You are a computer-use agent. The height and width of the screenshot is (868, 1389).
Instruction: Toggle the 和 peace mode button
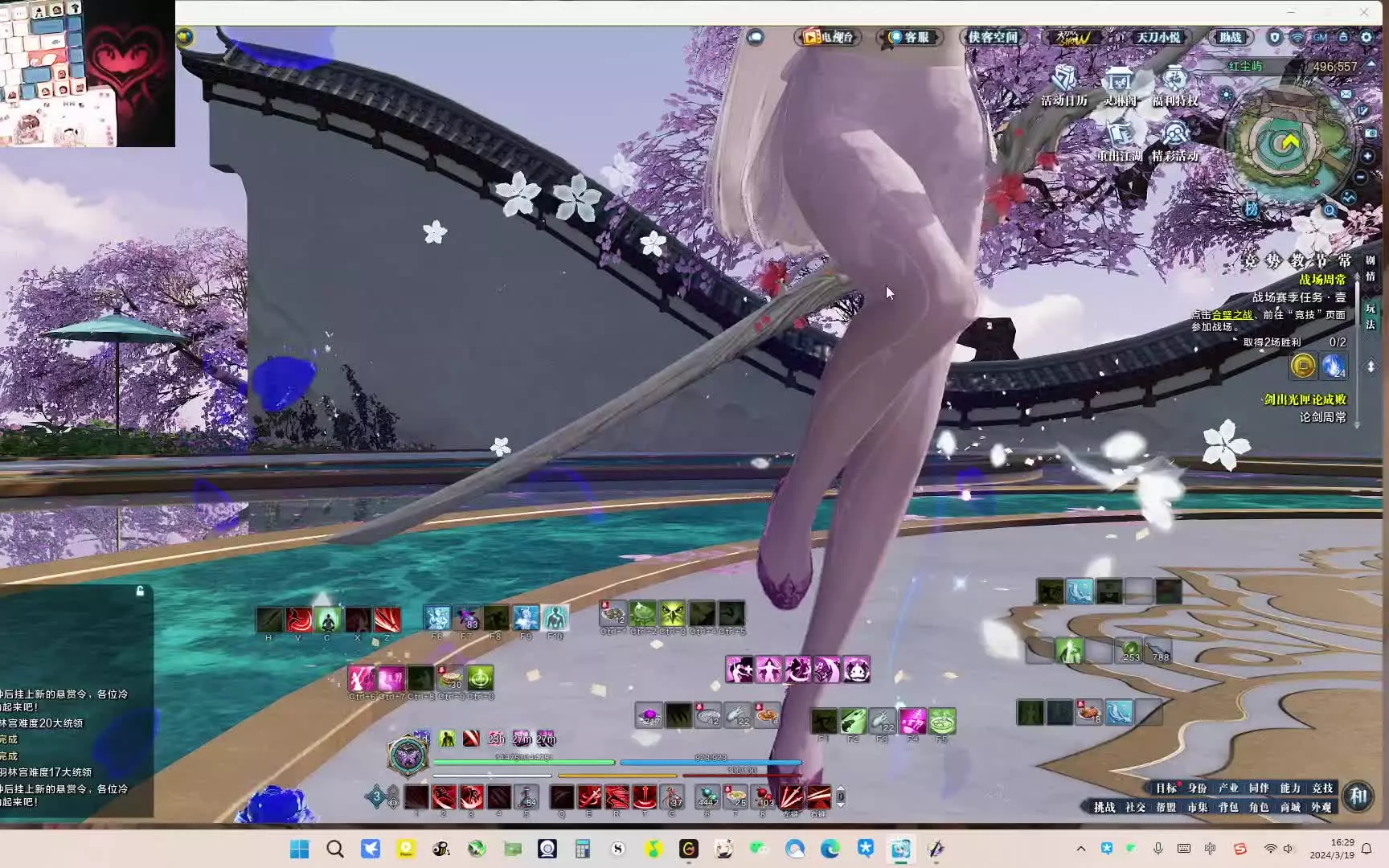pos(1358,796)
